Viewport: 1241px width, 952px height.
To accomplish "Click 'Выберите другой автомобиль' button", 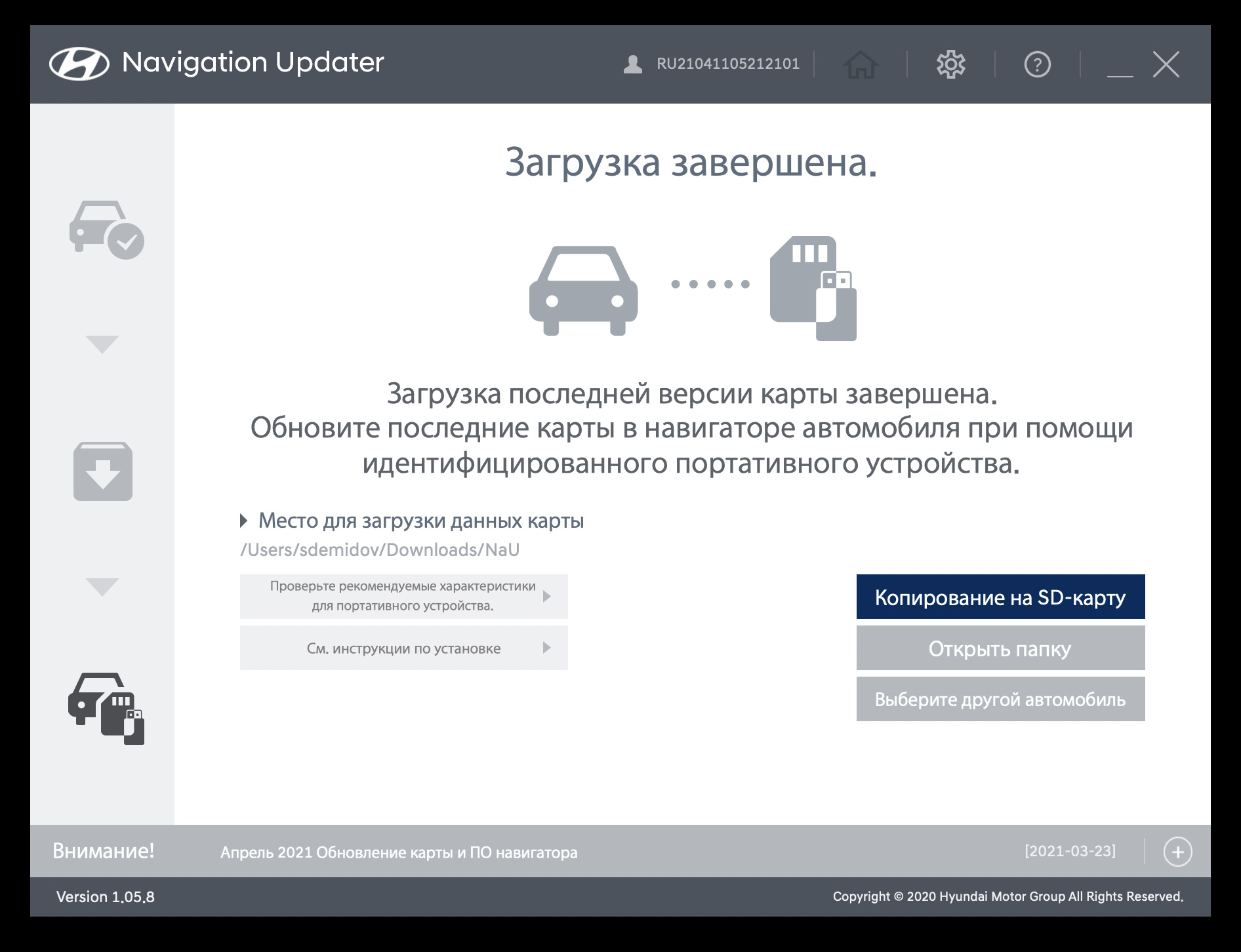I will [1000, 699].
